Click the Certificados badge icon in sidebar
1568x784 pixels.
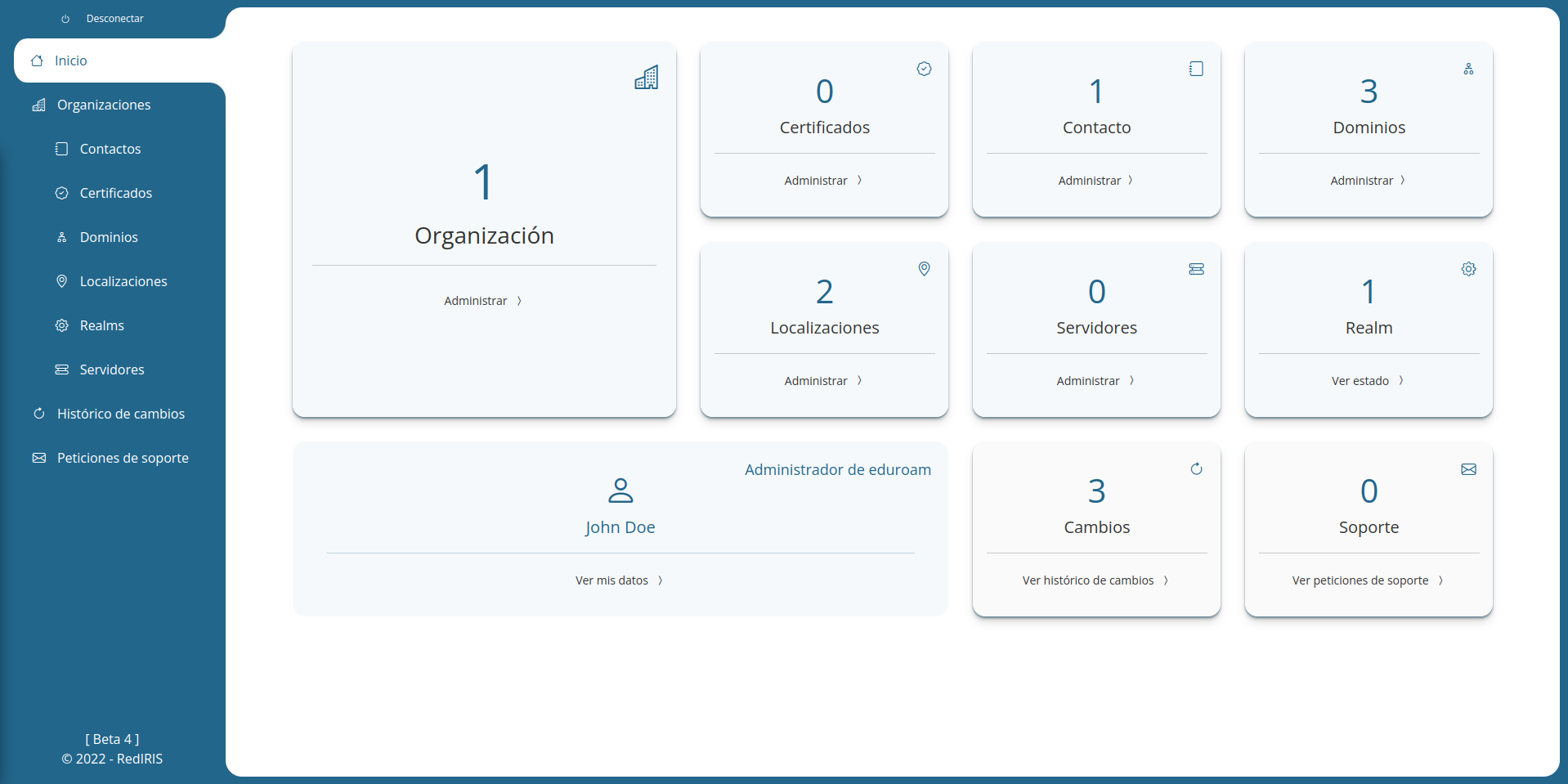click(x=62, y=193)
